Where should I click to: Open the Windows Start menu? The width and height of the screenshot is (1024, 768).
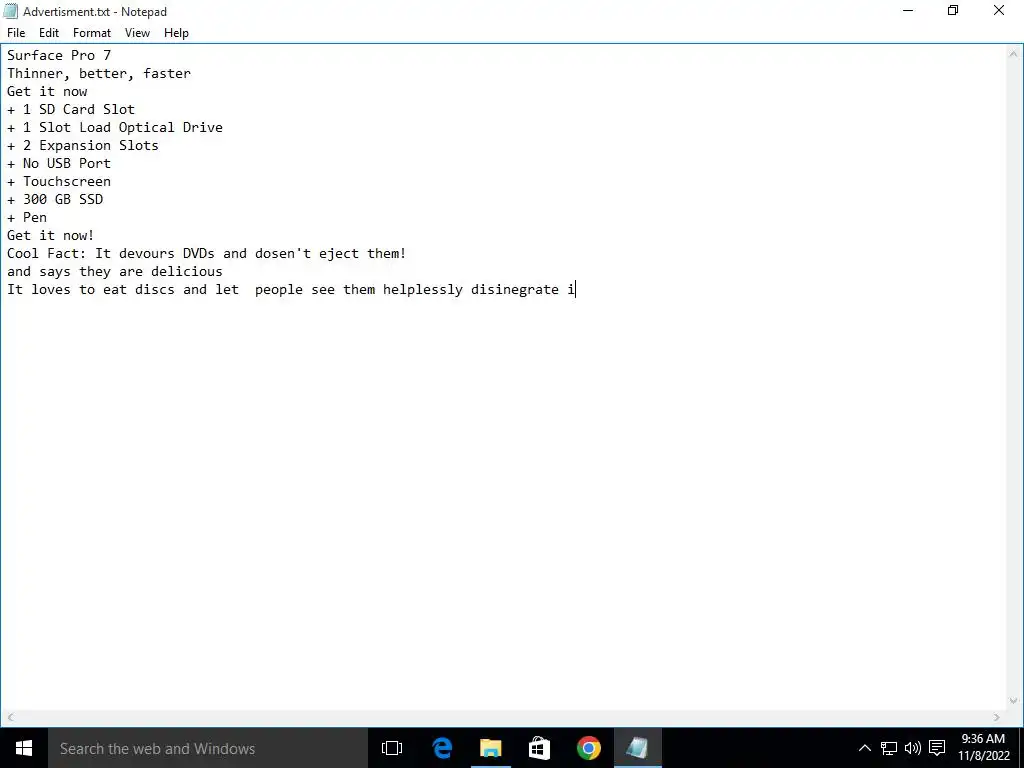24,748
